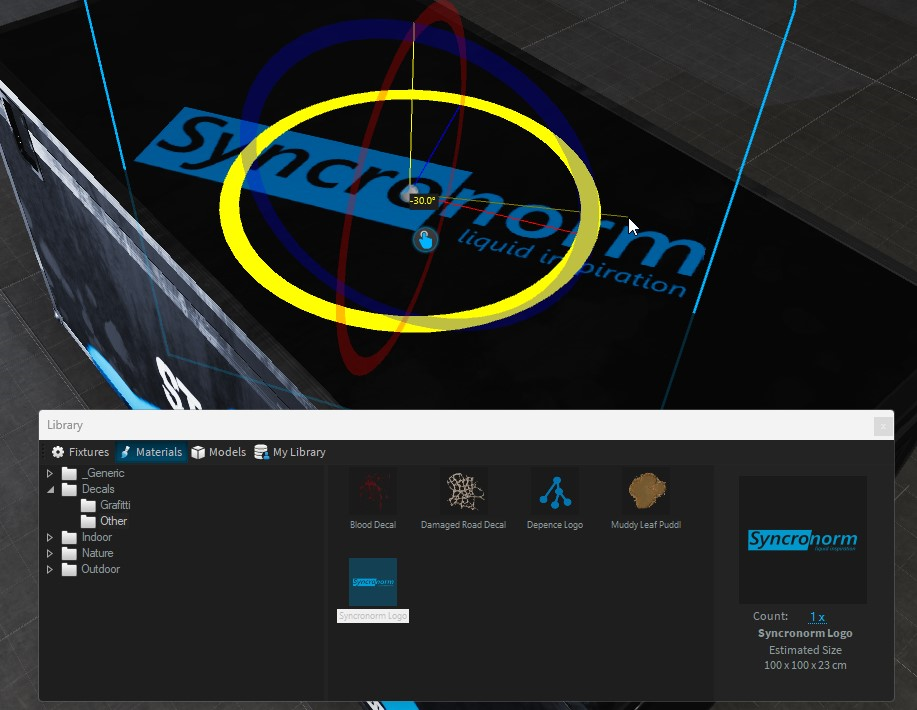917x710 pixels.
Task: Collapse the Decals folder arrow
Action: 50,489
